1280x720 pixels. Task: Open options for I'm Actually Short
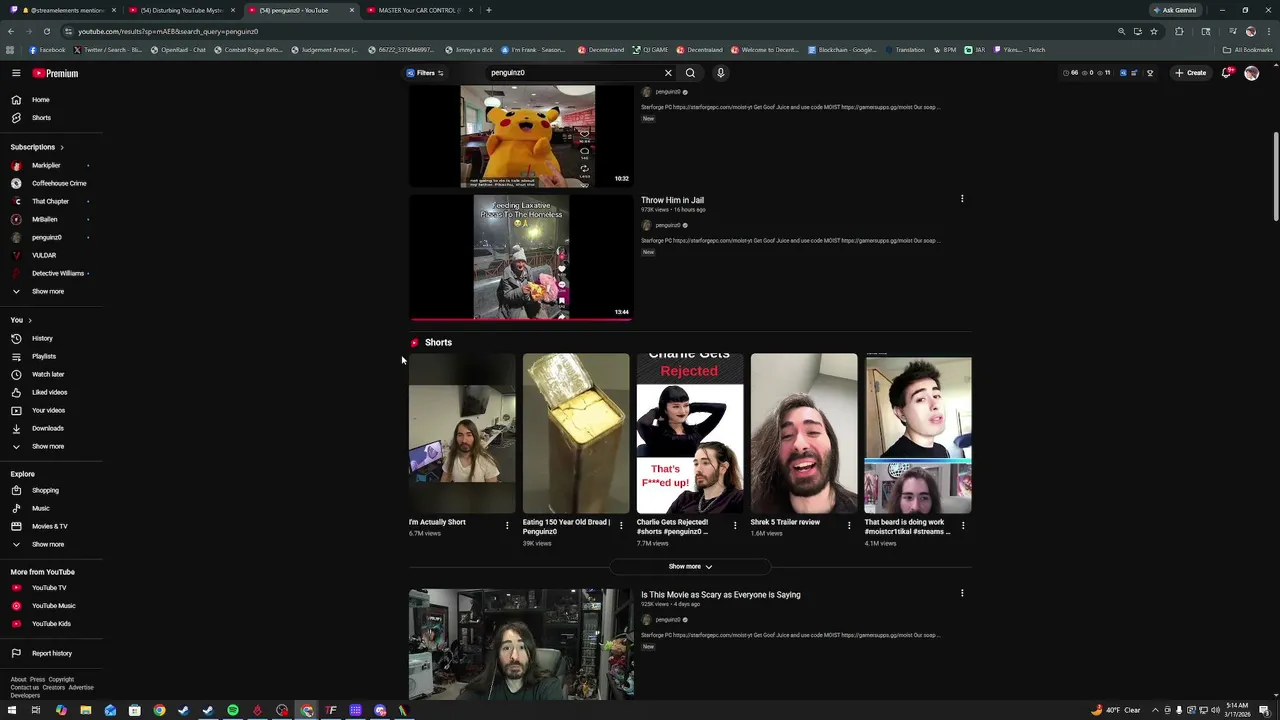507,525
